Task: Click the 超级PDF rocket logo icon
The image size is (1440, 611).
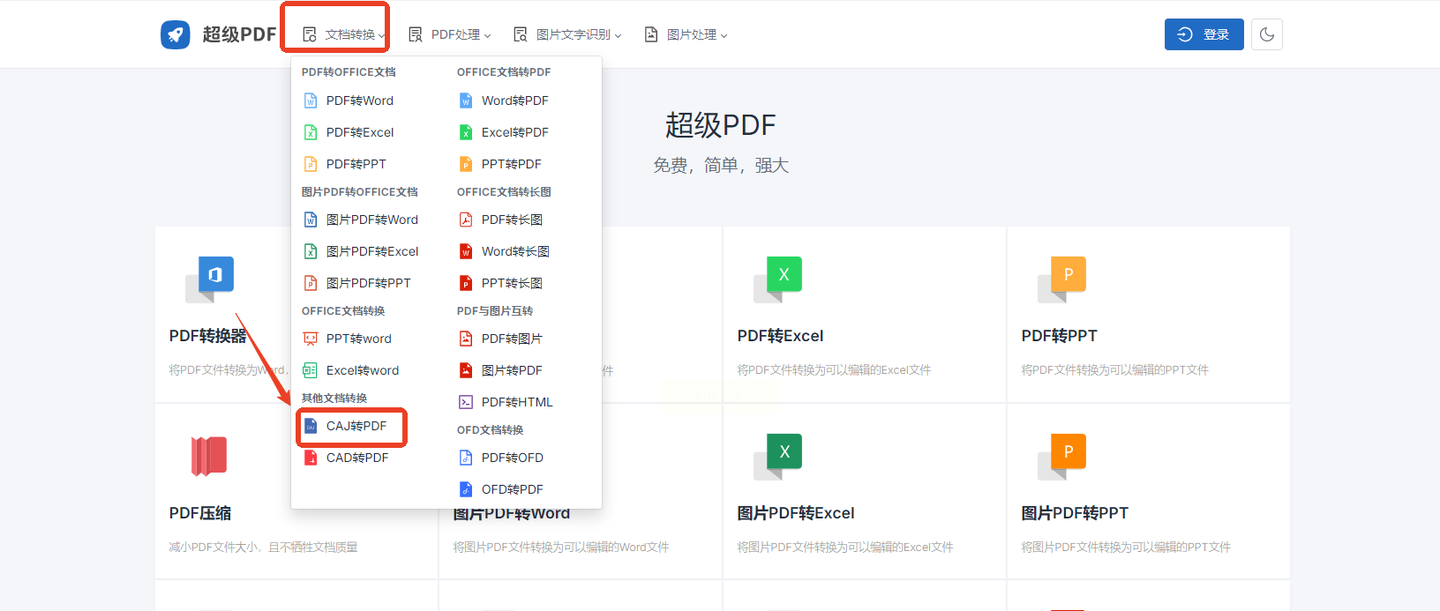Action: (x=175, y=34)
